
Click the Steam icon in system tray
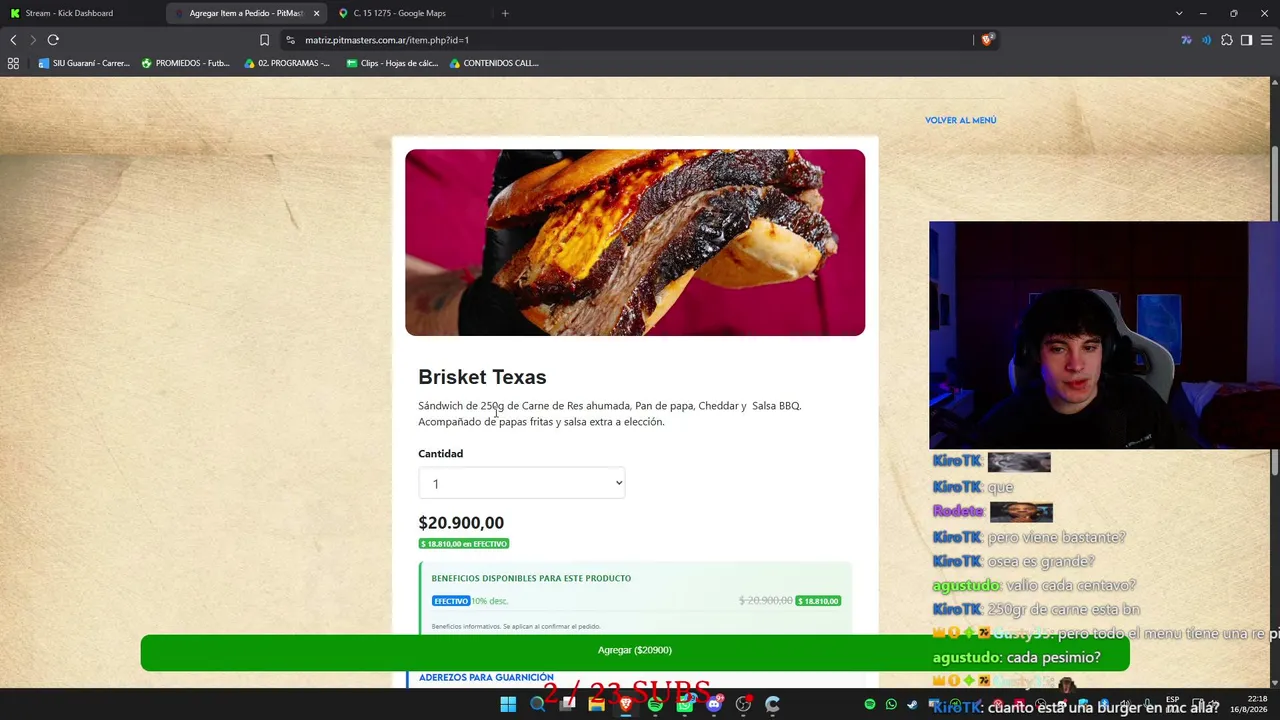click(912, 705)
